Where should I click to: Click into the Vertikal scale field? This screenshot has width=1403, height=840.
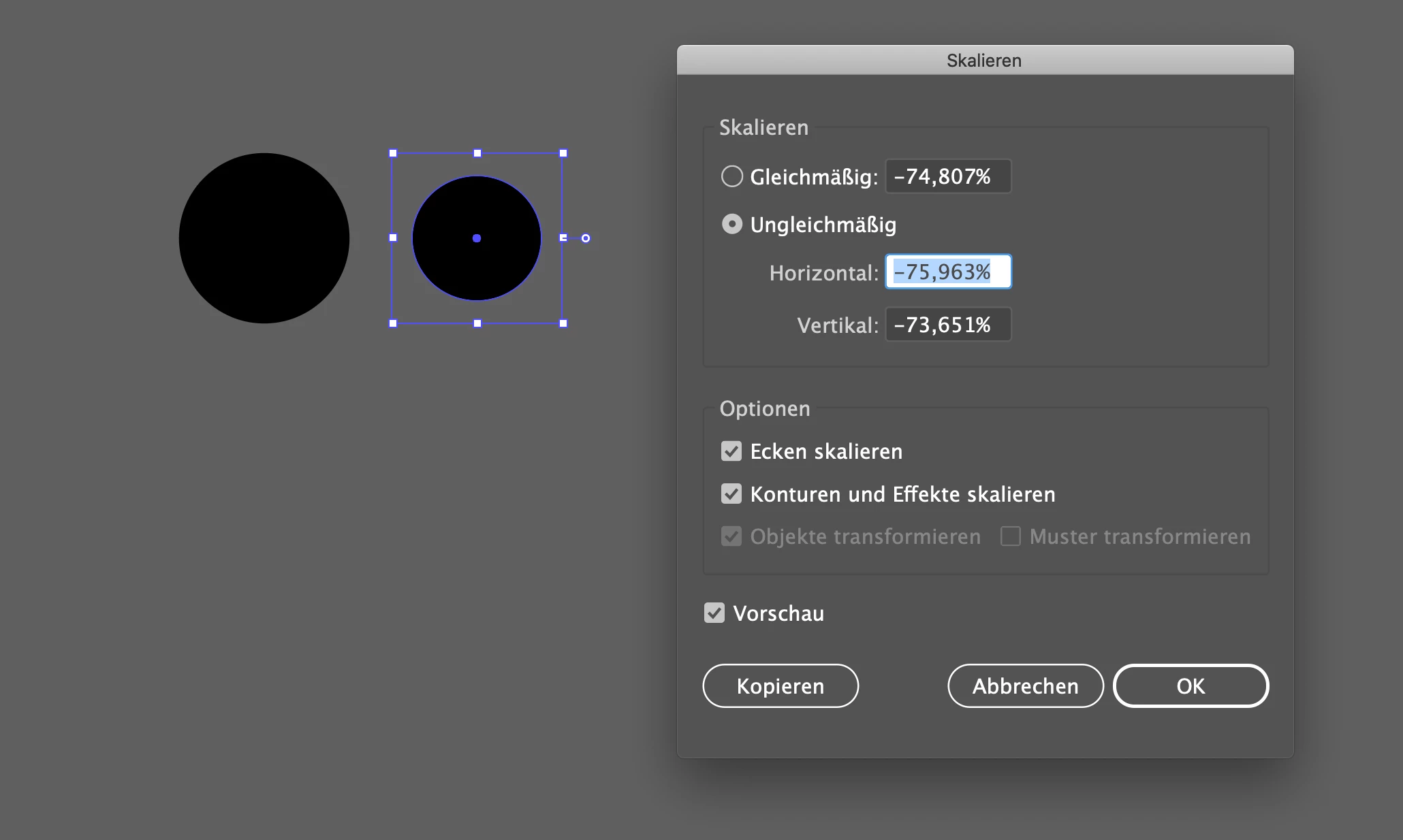[947, 325]
